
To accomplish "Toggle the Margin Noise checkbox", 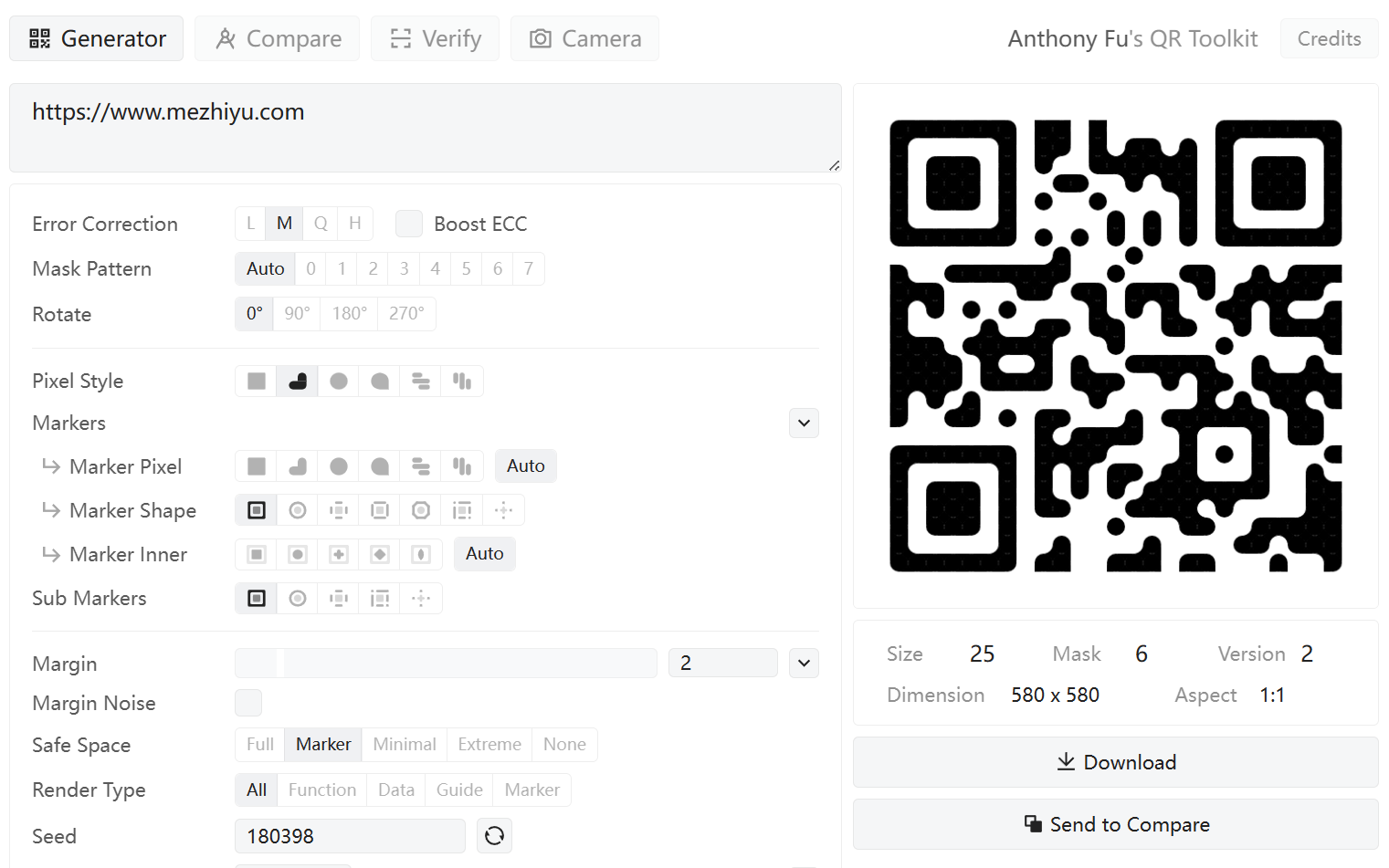I will pyautogui.click(x=248, y=703).
